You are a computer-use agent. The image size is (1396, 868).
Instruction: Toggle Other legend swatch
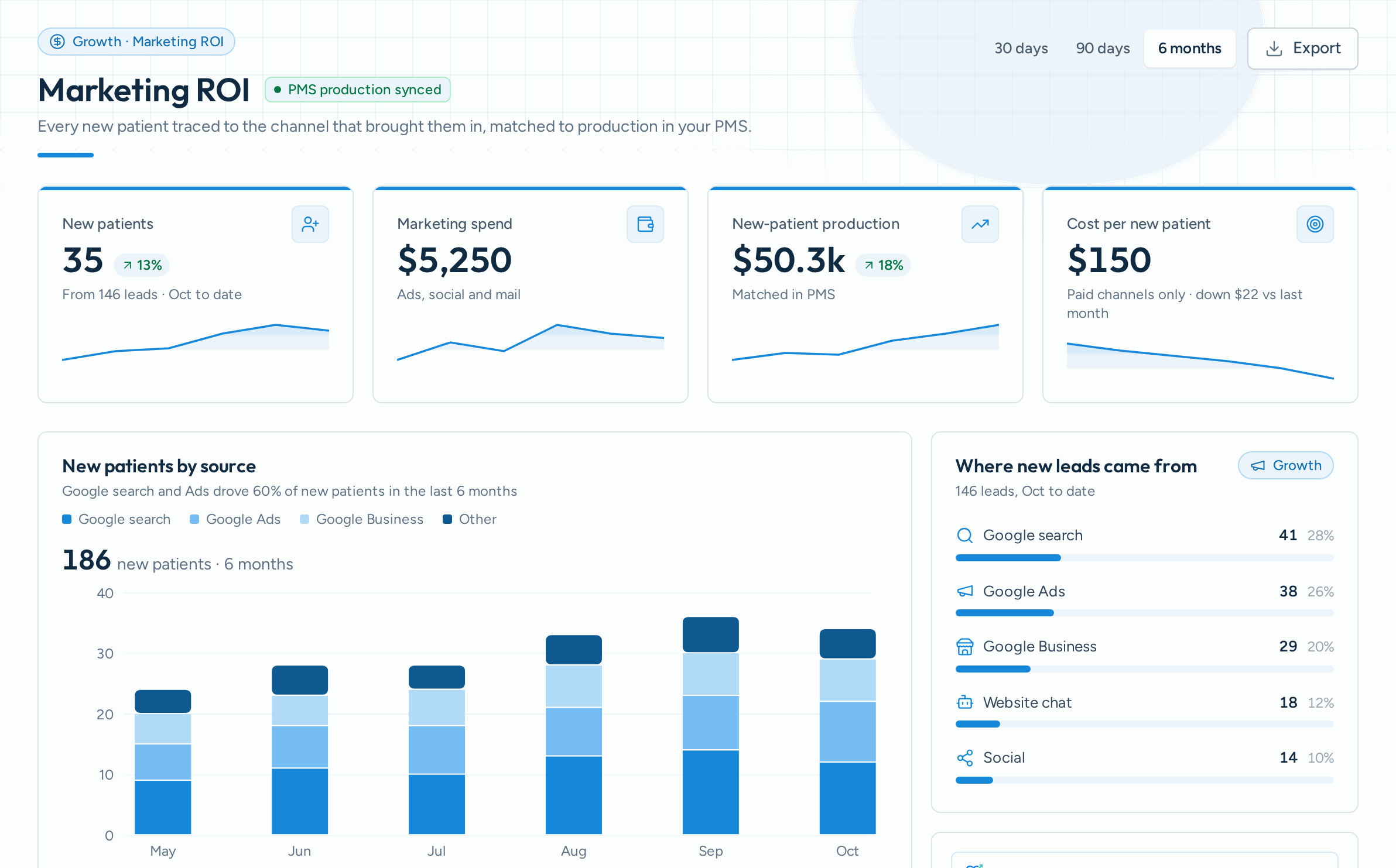[x=447, y=520]
